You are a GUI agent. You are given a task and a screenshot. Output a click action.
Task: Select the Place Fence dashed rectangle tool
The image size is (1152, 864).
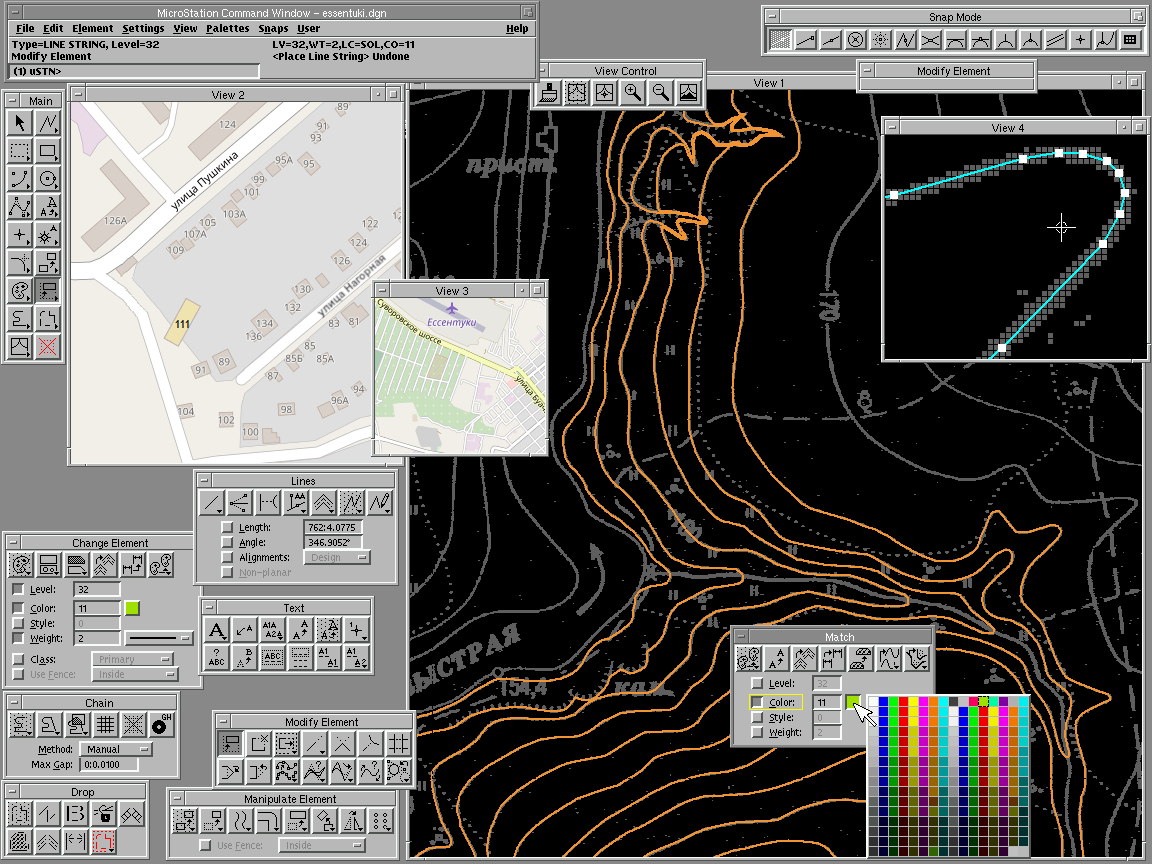[19, 151]
